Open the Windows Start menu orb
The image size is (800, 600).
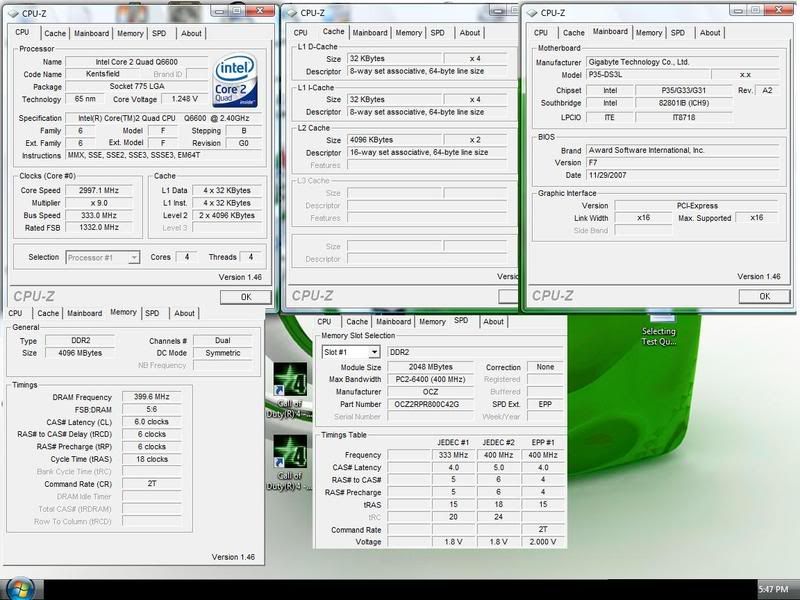21,589
